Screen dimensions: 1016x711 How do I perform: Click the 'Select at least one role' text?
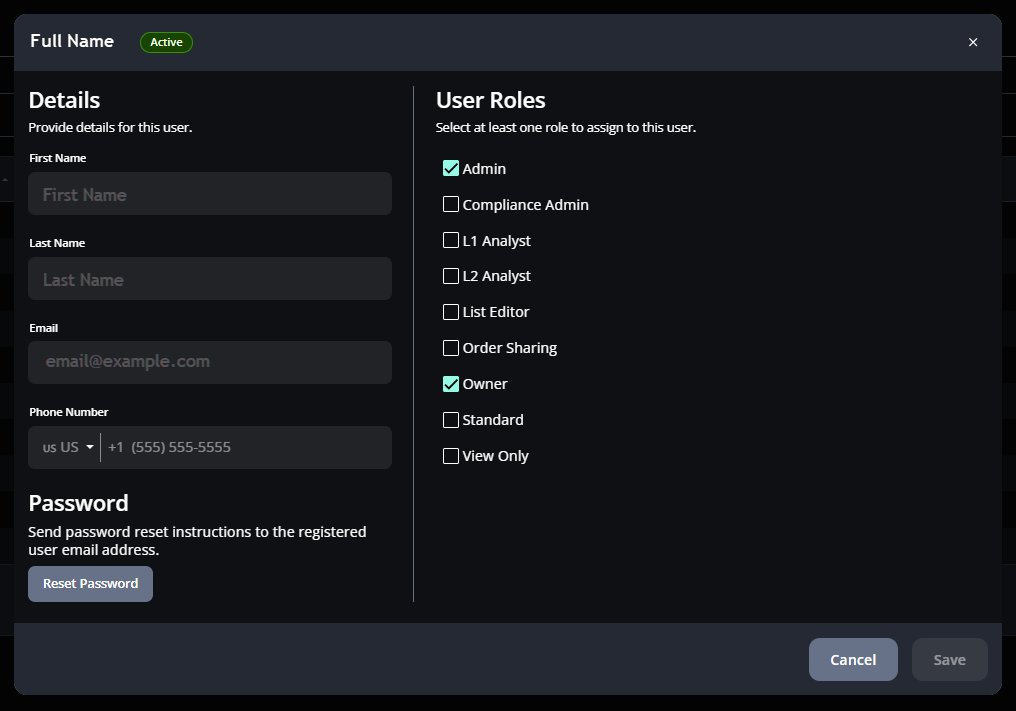point(566,128)
